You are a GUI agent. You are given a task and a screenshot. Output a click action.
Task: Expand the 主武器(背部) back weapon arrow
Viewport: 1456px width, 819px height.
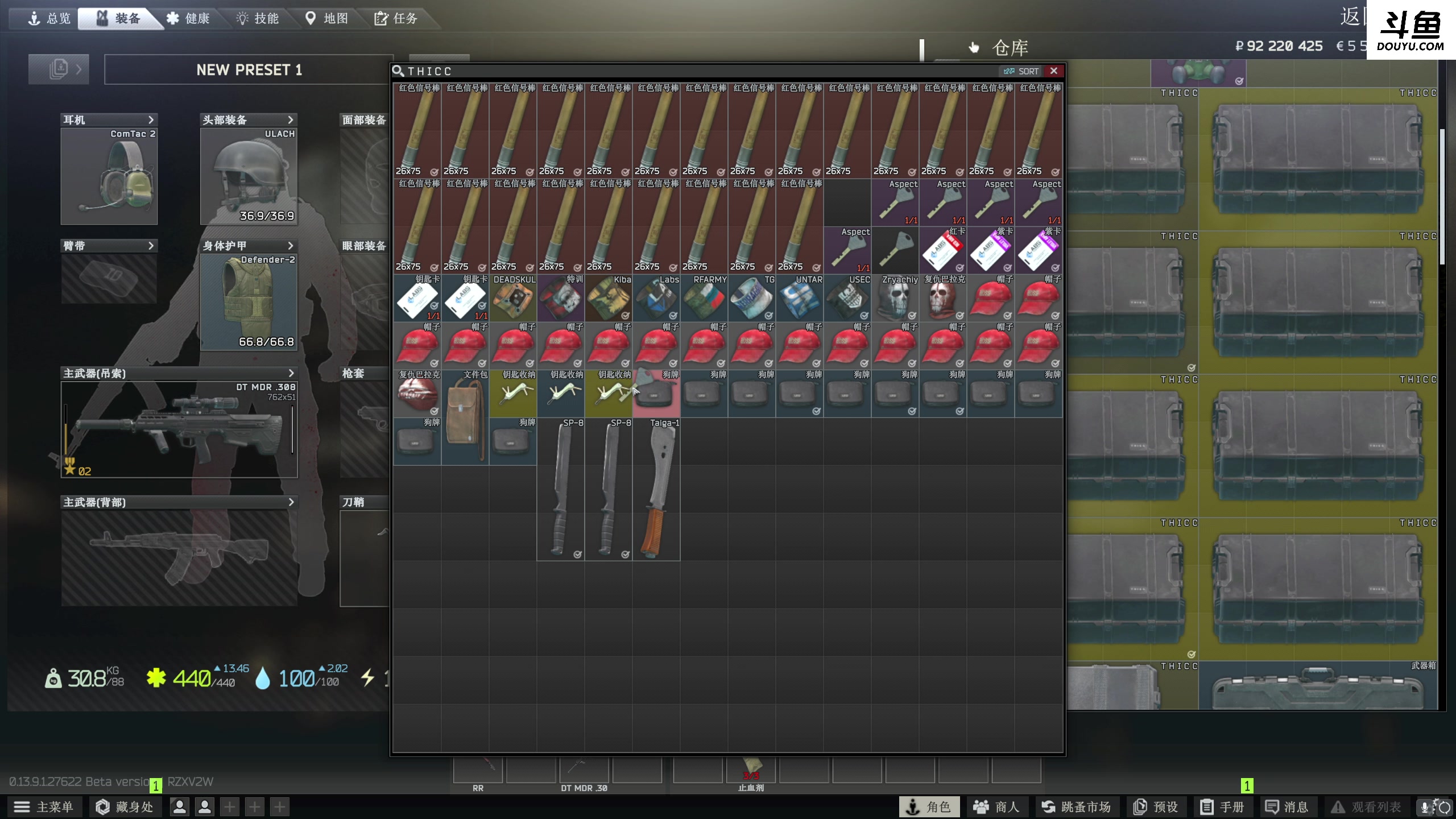[x=291, y=502]
